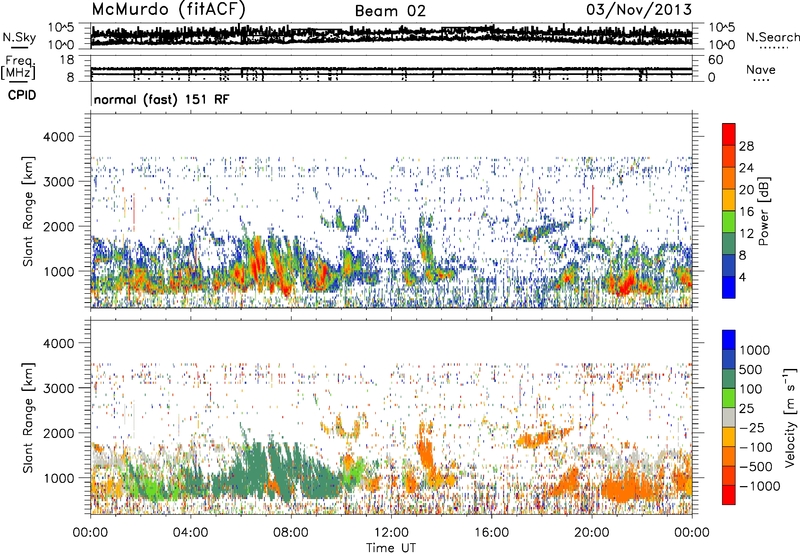Click the "Slant Range [km]" label of power panel

[x=28, y=211]
